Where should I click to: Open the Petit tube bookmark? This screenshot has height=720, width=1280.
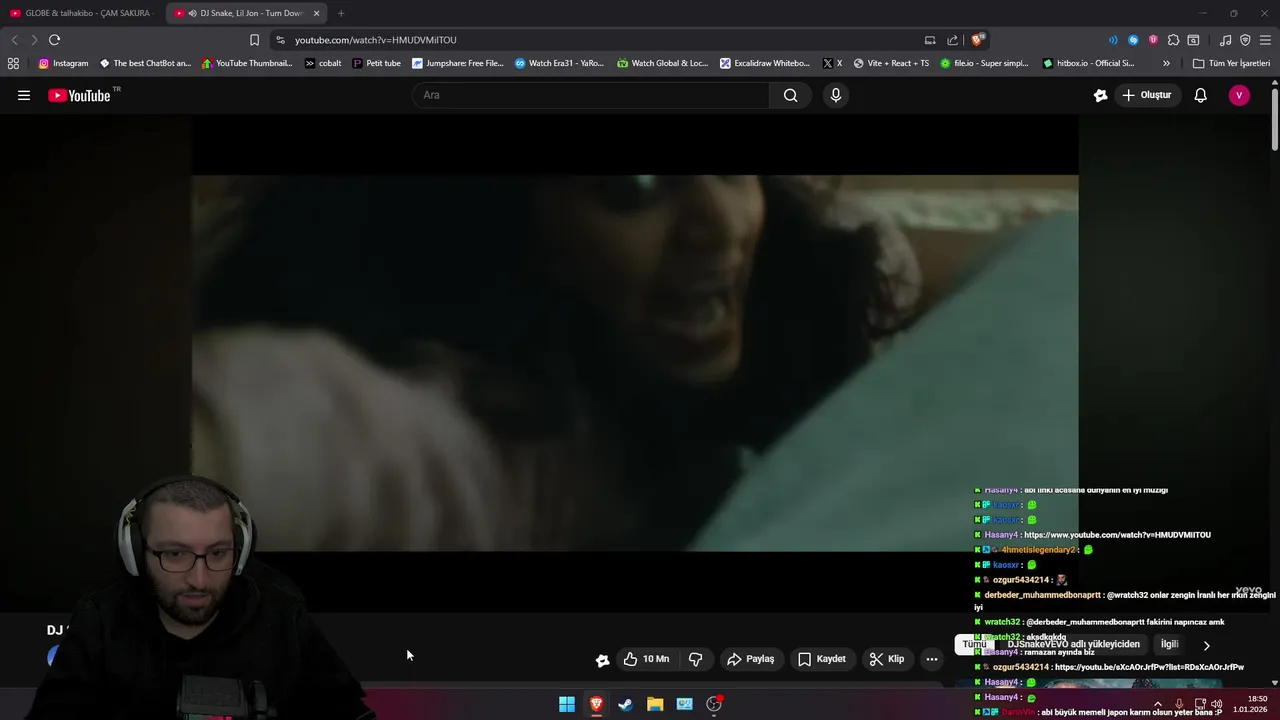(x=377, y=63)
